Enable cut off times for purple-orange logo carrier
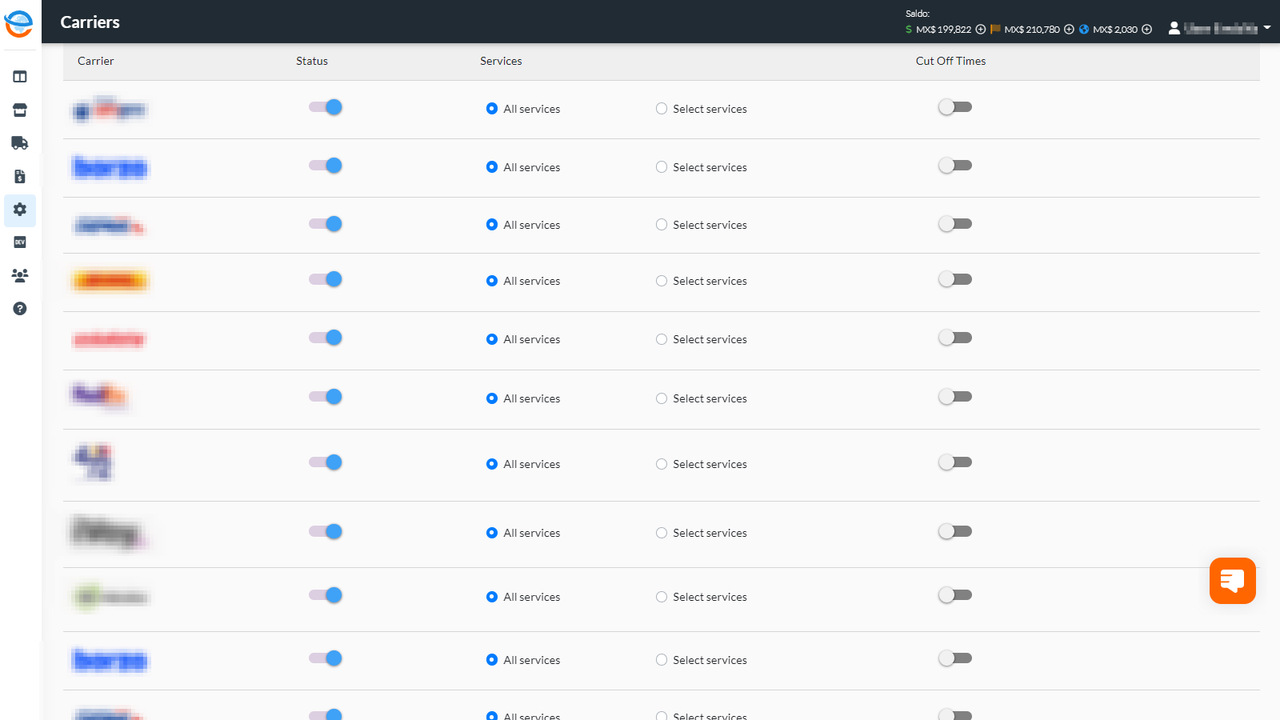The height and width of the screenshot is (720, 1280). tap(955, 397)
